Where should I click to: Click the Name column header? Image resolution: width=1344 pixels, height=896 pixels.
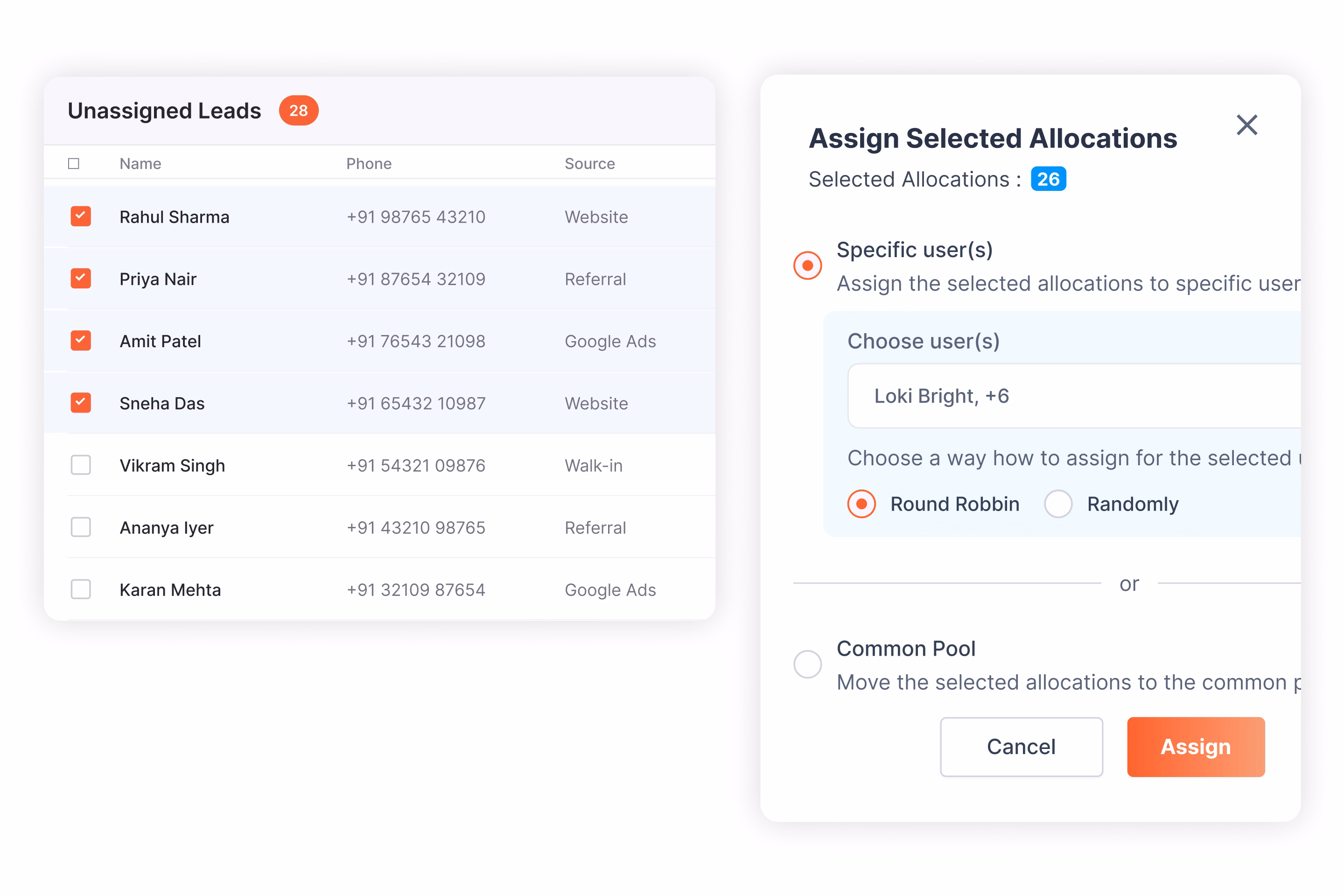[140, 164]
